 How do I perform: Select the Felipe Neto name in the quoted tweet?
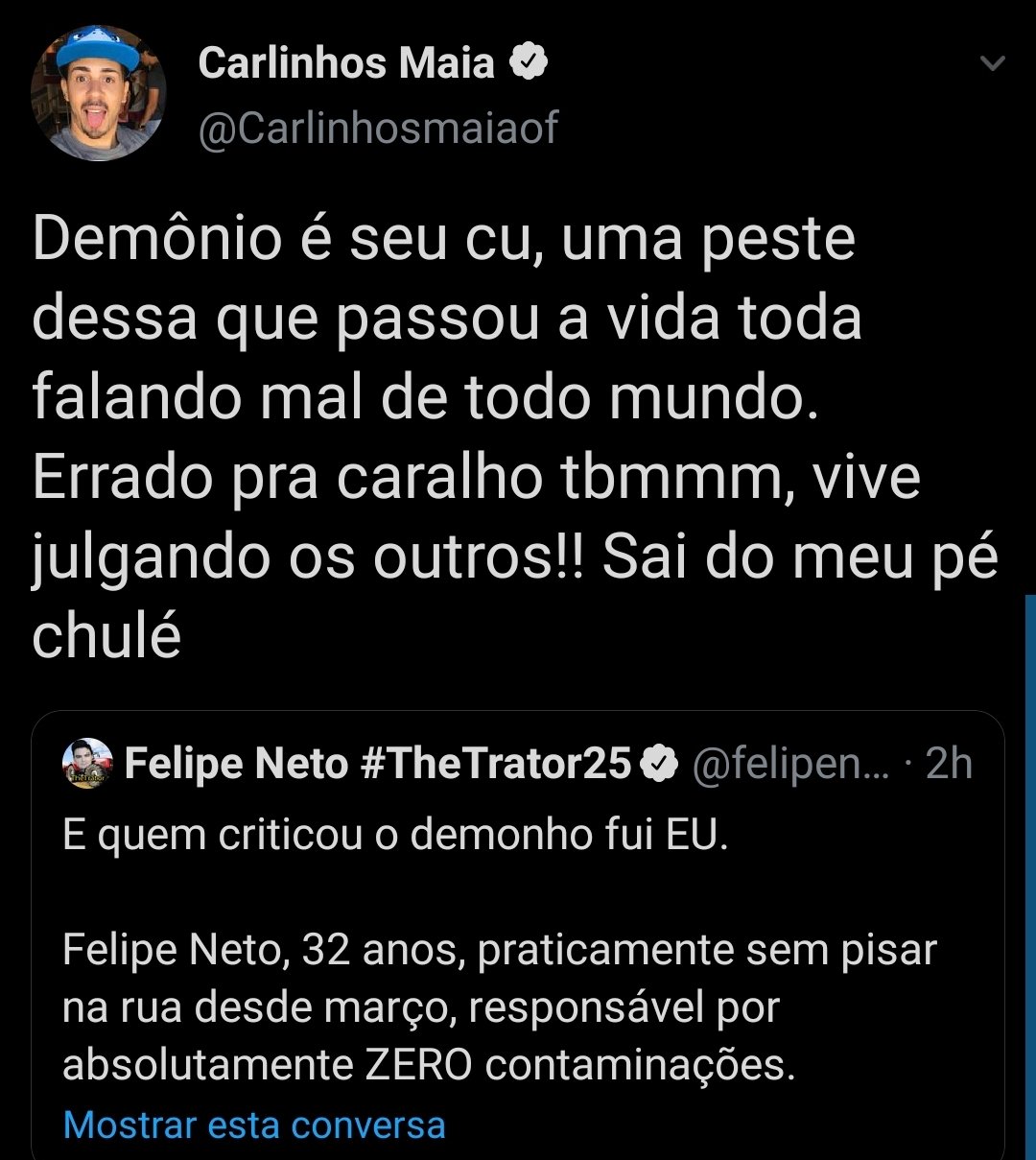236,765
